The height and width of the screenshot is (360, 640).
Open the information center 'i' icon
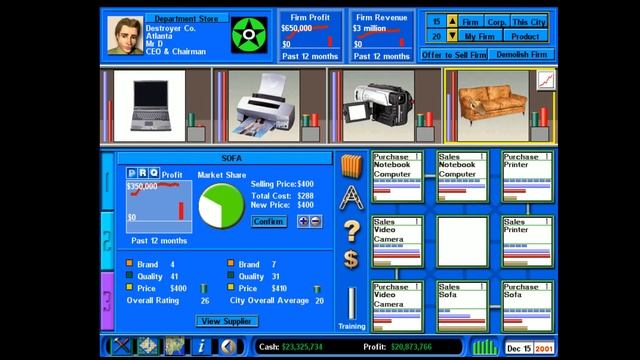click(x=201, y=347)
